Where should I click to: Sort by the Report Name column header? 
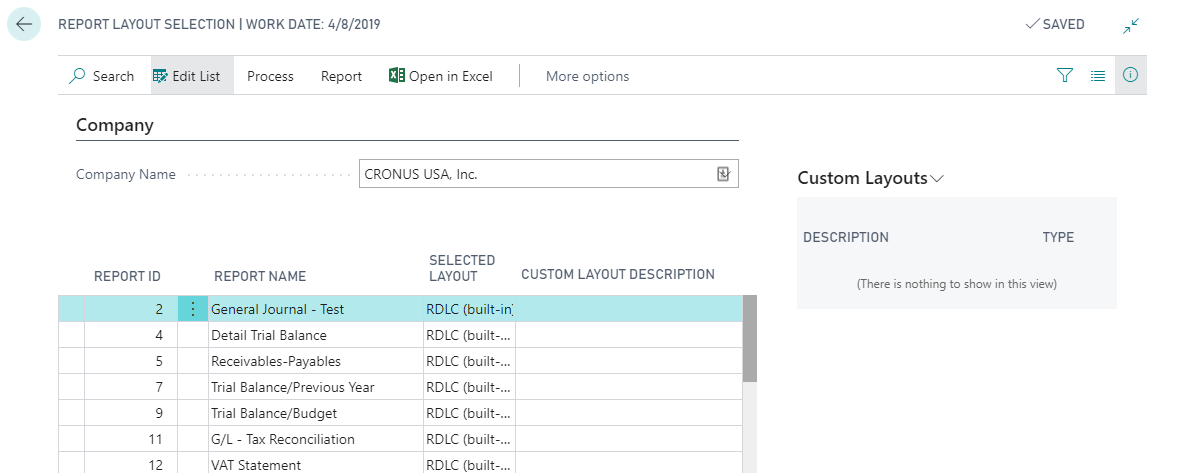[x=260, y=276]
